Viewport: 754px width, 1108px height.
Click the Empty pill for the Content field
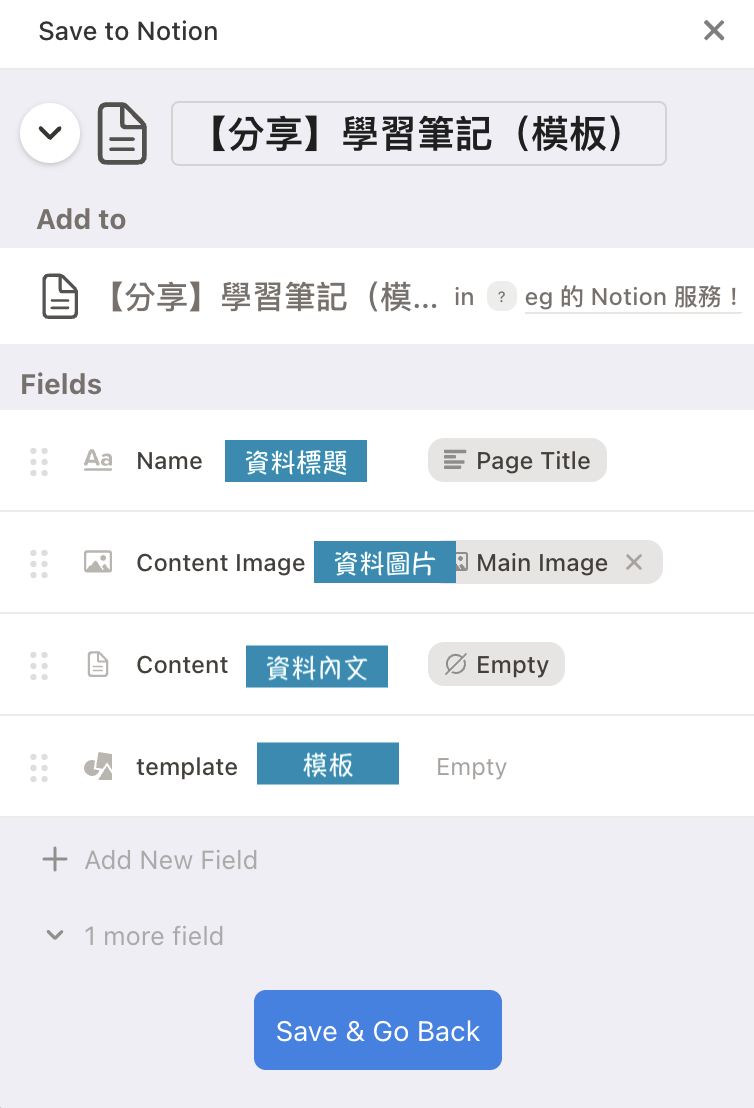[496, 664]
